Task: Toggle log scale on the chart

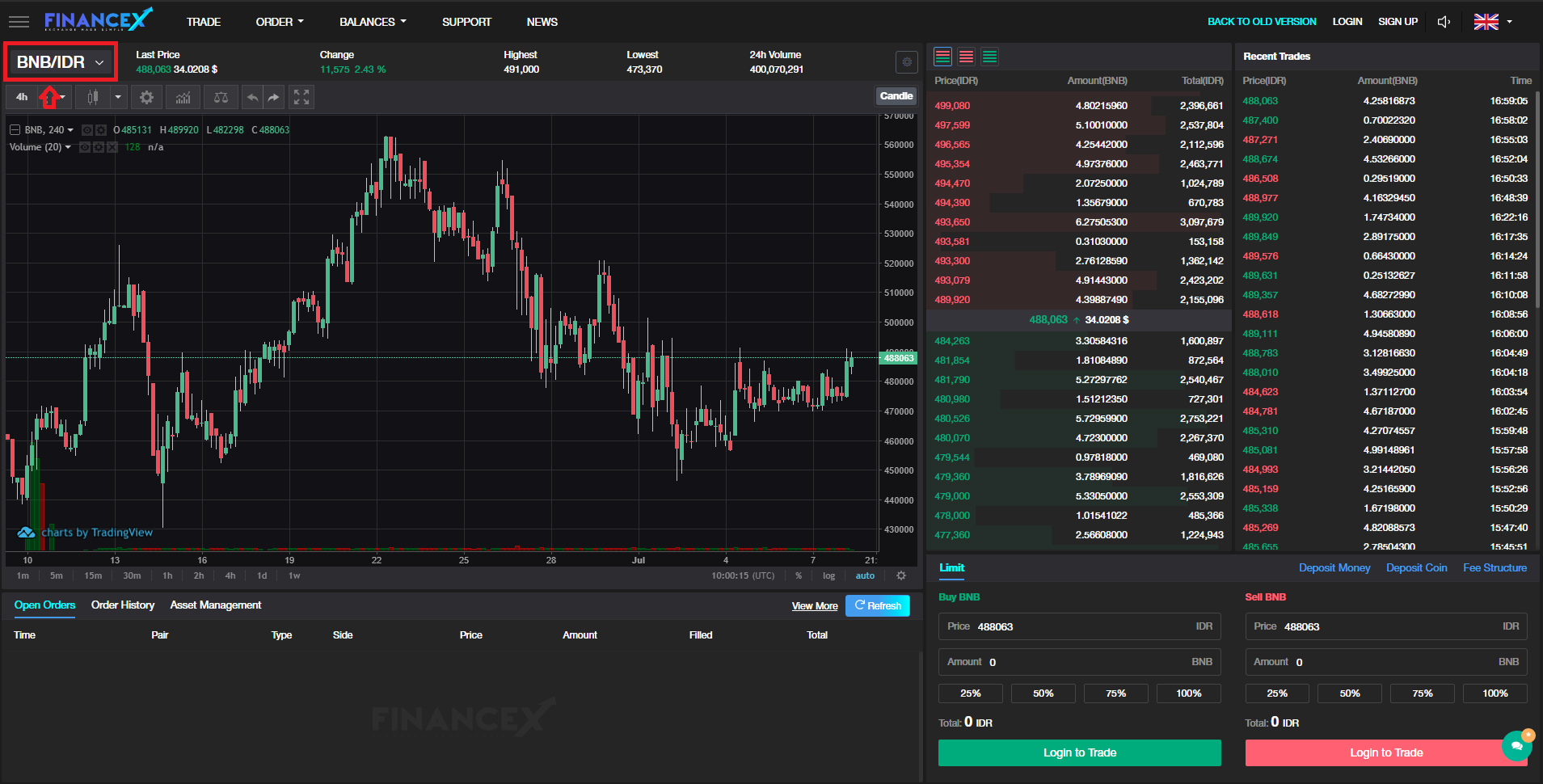Action: [828, 575]
